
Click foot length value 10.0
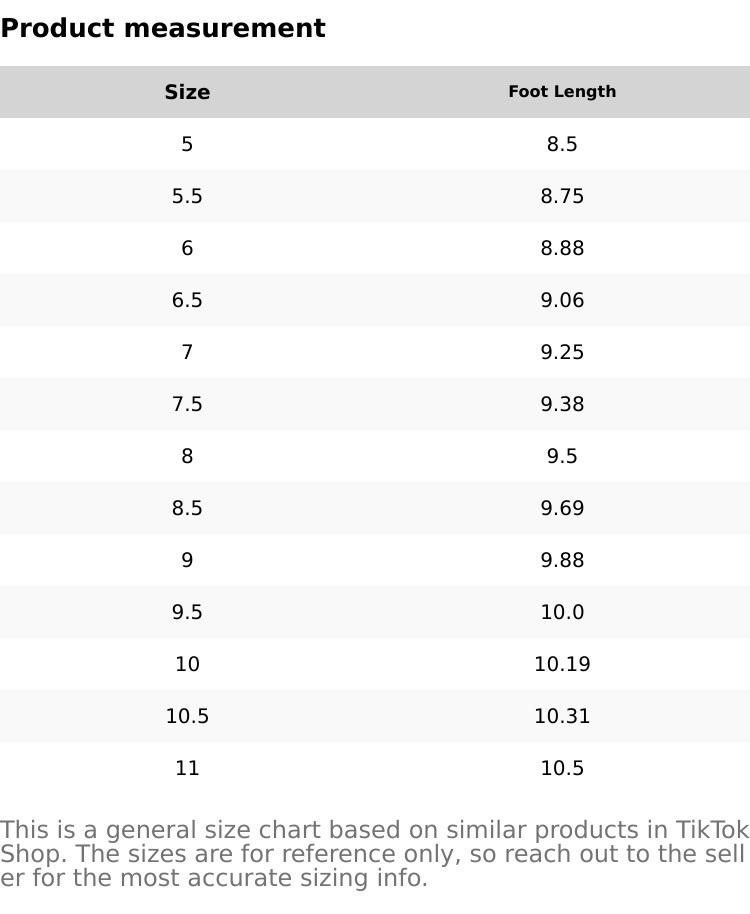tap(562, 612)
